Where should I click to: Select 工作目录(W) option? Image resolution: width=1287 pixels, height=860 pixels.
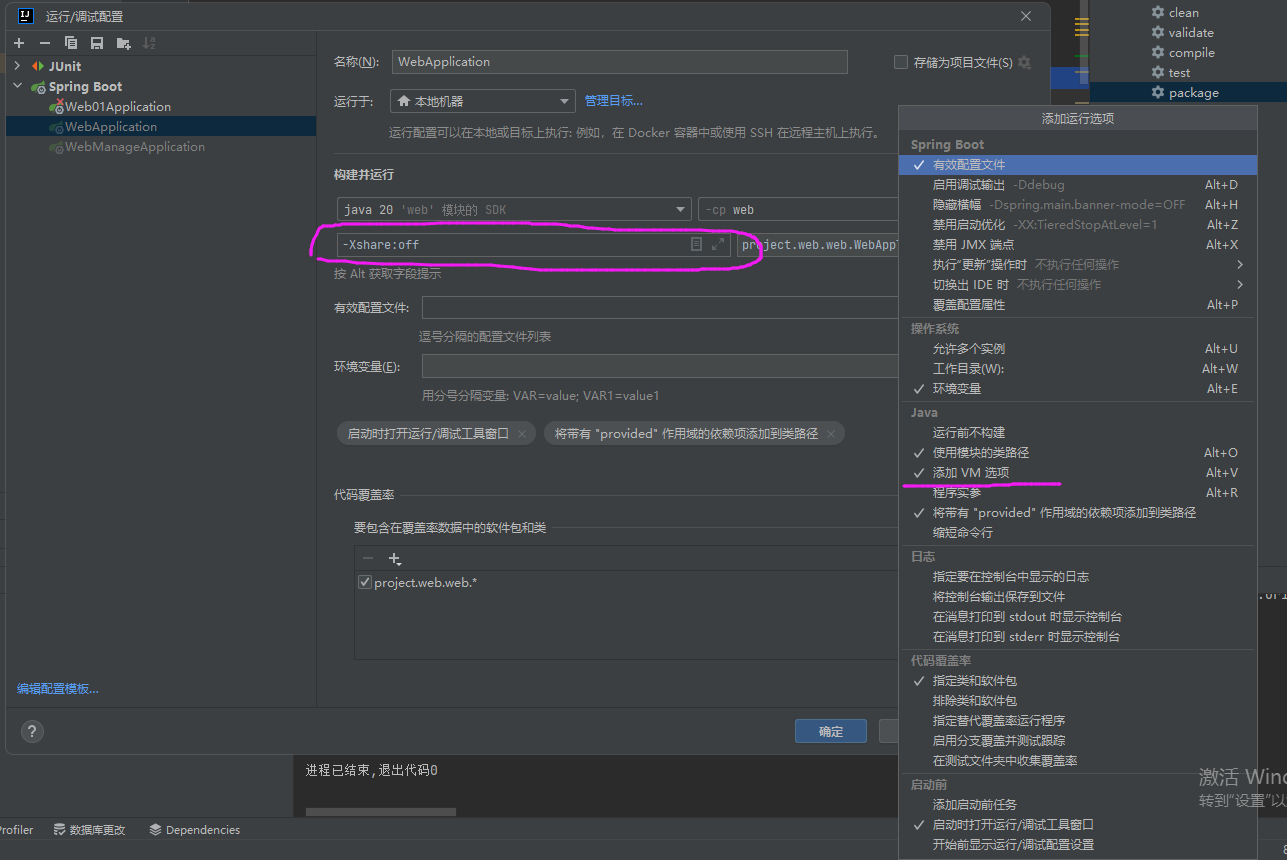point(1078,369)
